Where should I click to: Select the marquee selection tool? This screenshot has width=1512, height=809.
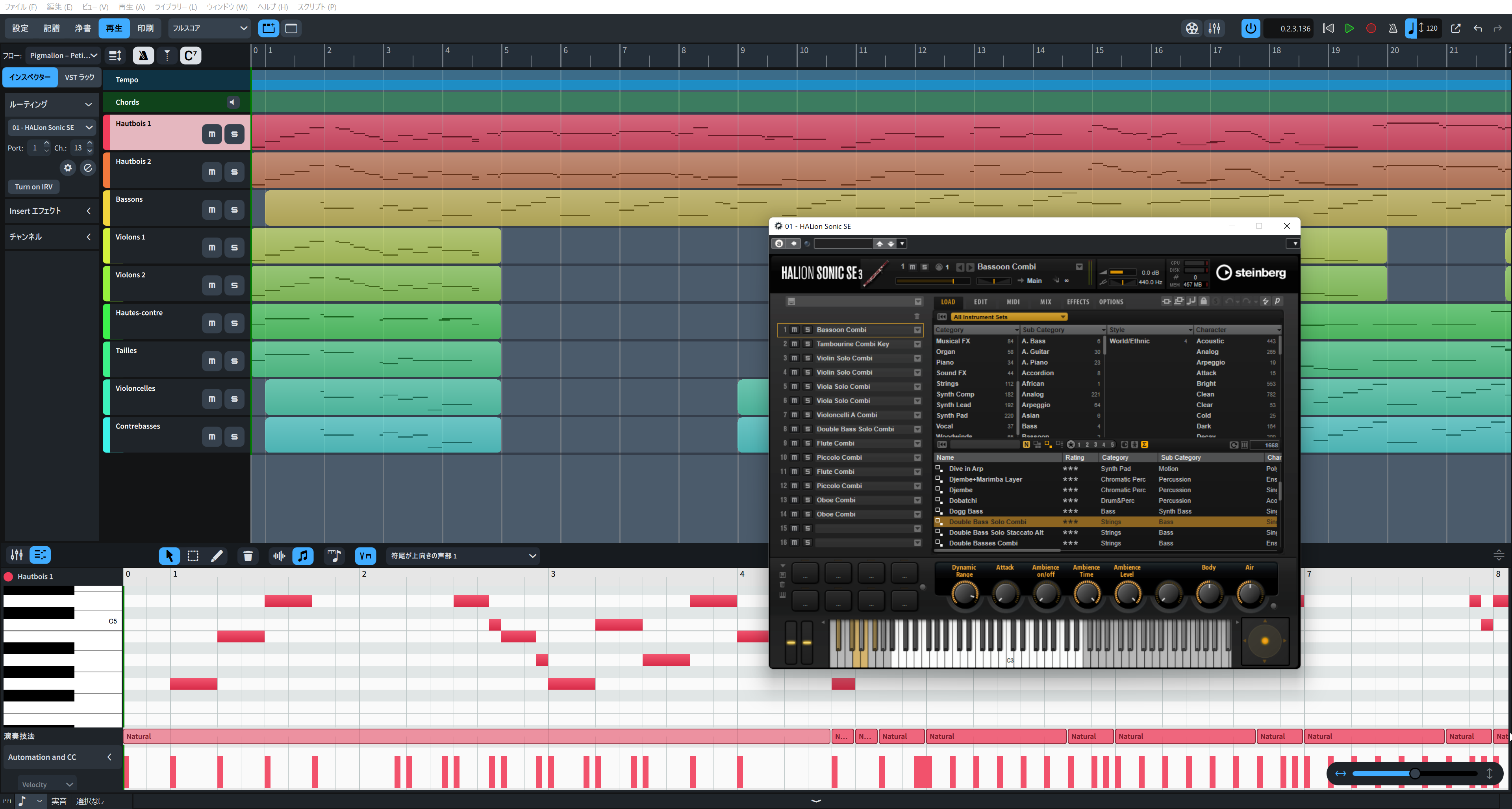(193, 555)
